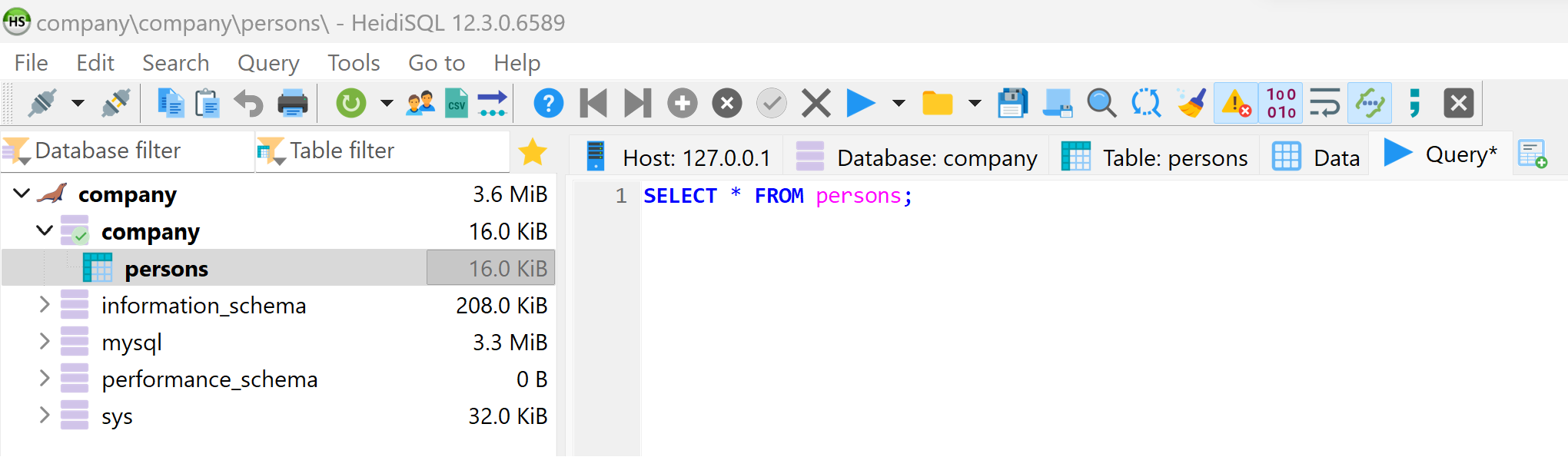Click the new query tab icon

1533,154
